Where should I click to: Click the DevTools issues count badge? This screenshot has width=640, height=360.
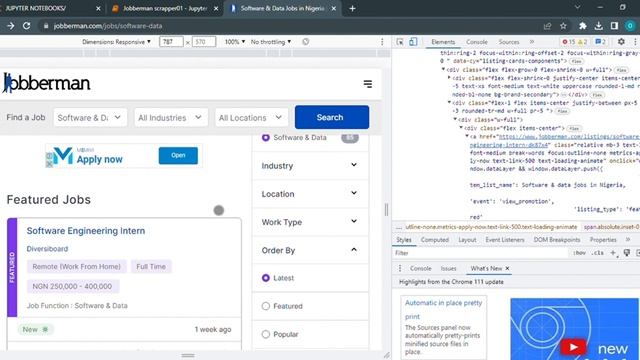[x=600, y=42]
